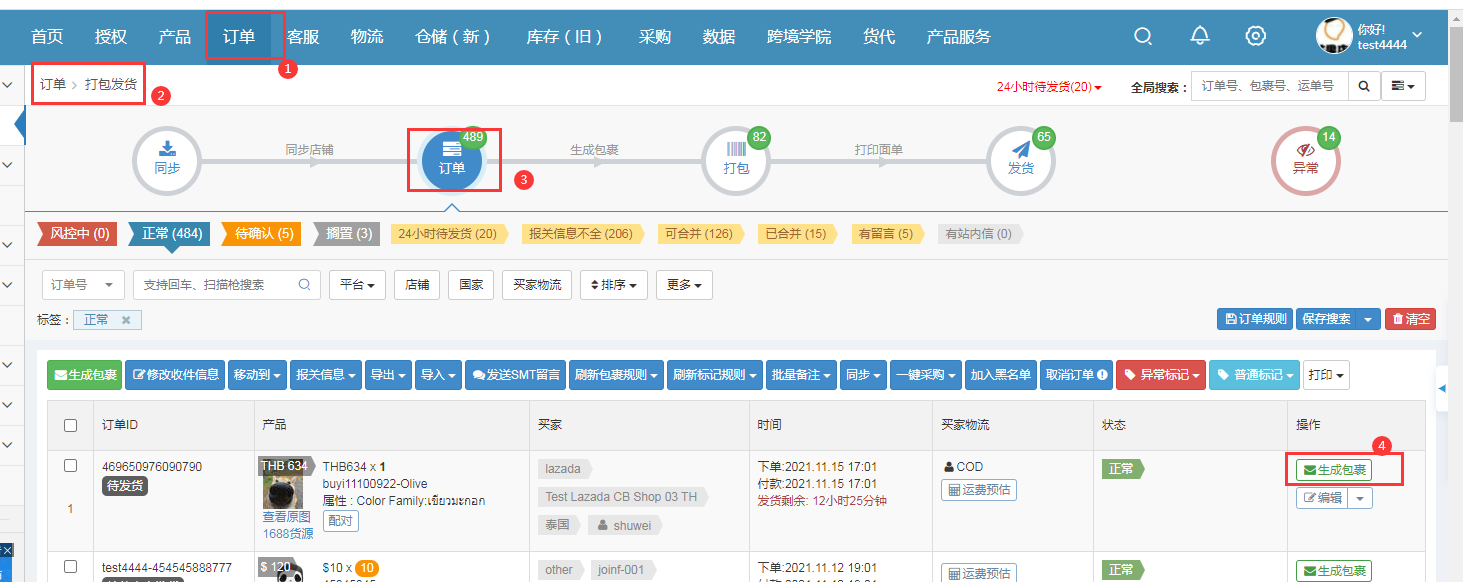Open the 异常 exceptions circle icon
The image size is (1463, 582).
(1305, 161)
